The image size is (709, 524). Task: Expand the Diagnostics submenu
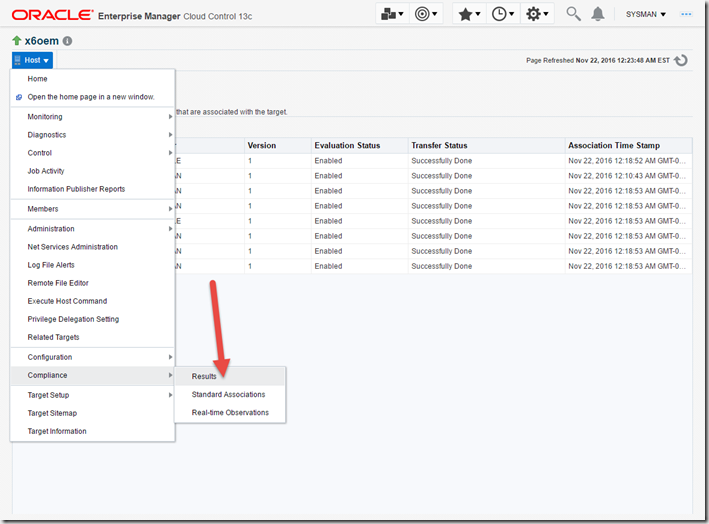pyautogui.click(x=92, y=135)
